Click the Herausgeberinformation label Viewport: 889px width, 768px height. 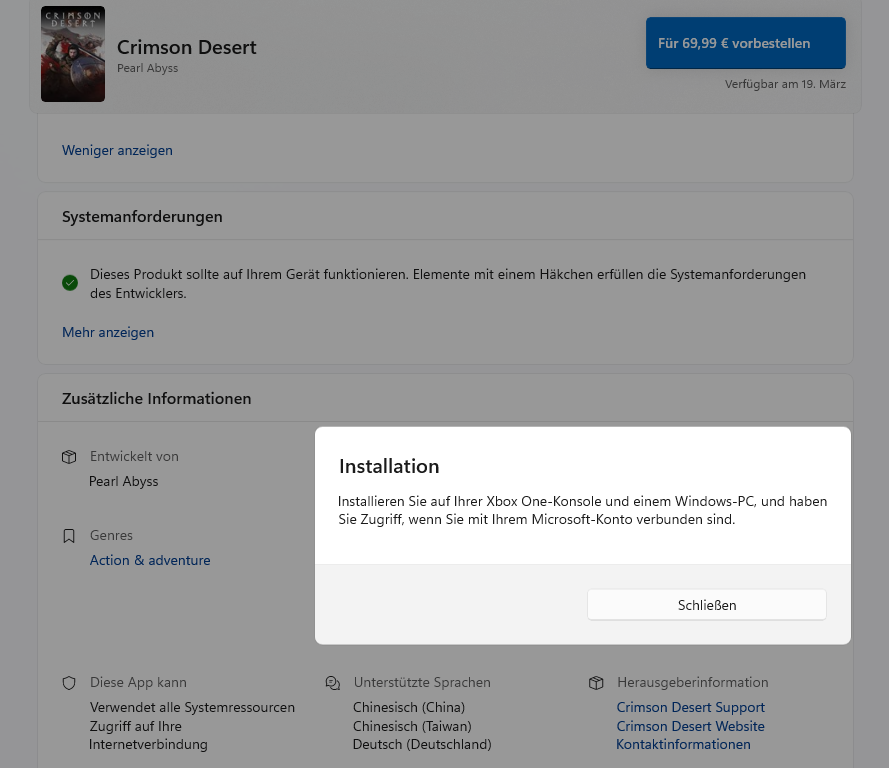(693, 682)
